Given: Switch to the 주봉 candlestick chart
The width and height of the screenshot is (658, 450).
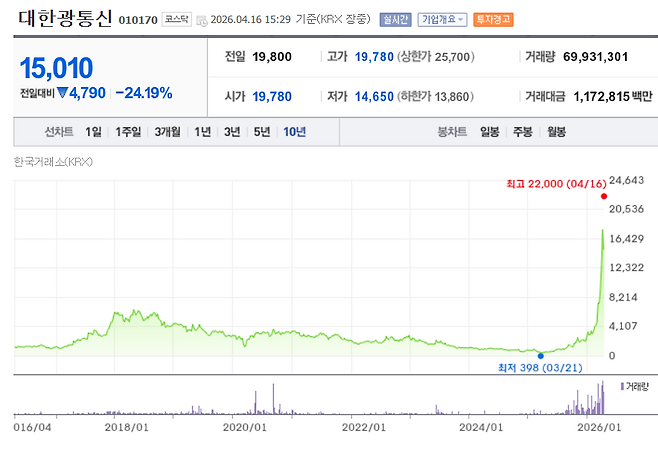Looking at the screenshot, I should (523, 132).
